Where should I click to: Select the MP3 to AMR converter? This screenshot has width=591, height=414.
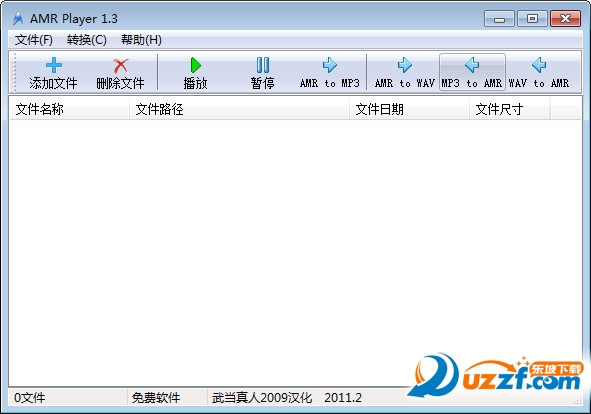coord(472,72)
